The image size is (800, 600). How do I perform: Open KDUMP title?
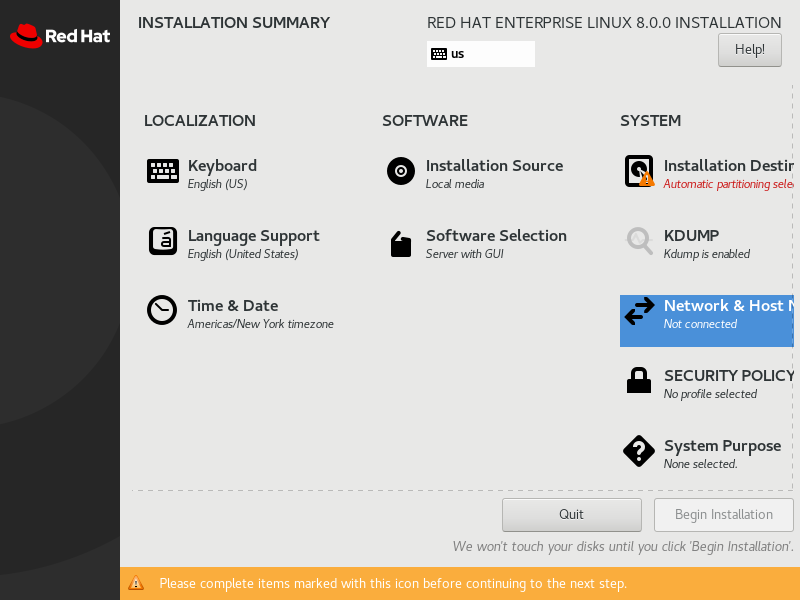(x=691, y=236)
